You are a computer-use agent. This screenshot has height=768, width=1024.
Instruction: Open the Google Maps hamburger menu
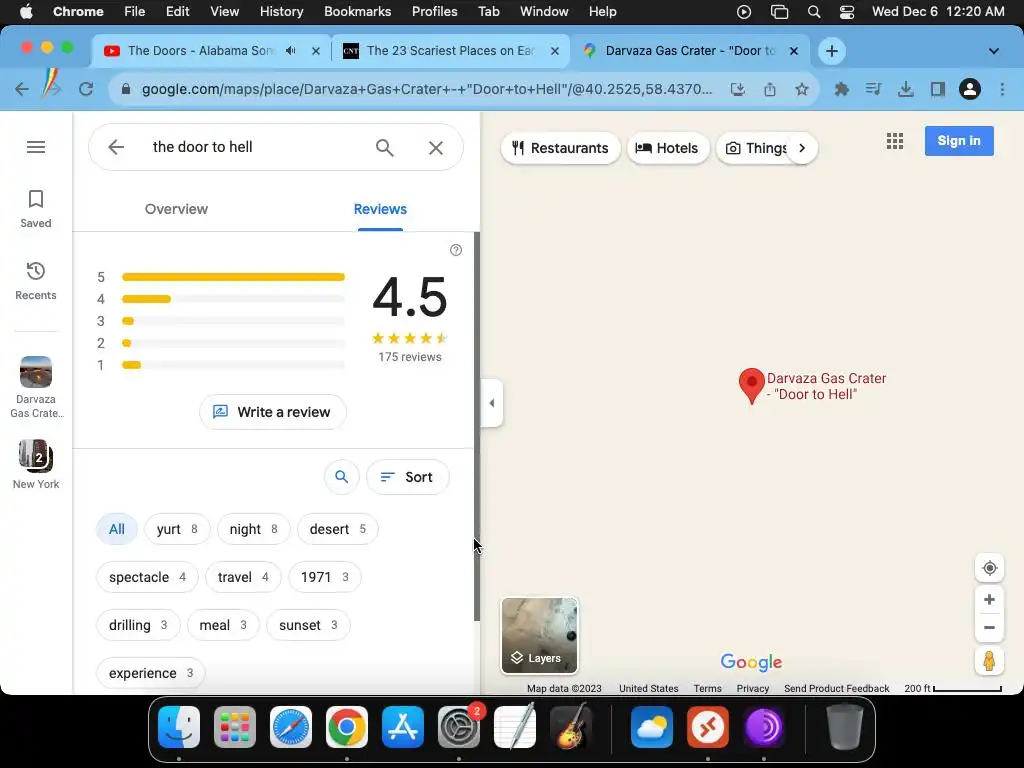point(36,147)
